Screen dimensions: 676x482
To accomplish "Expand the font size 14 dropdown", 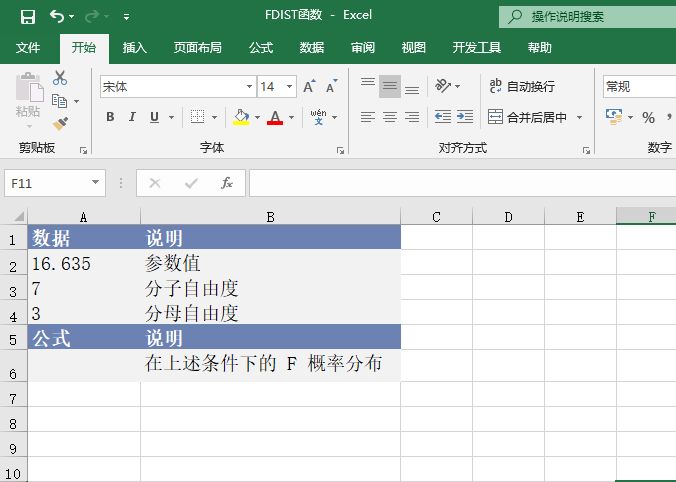I will pos(290,87).
